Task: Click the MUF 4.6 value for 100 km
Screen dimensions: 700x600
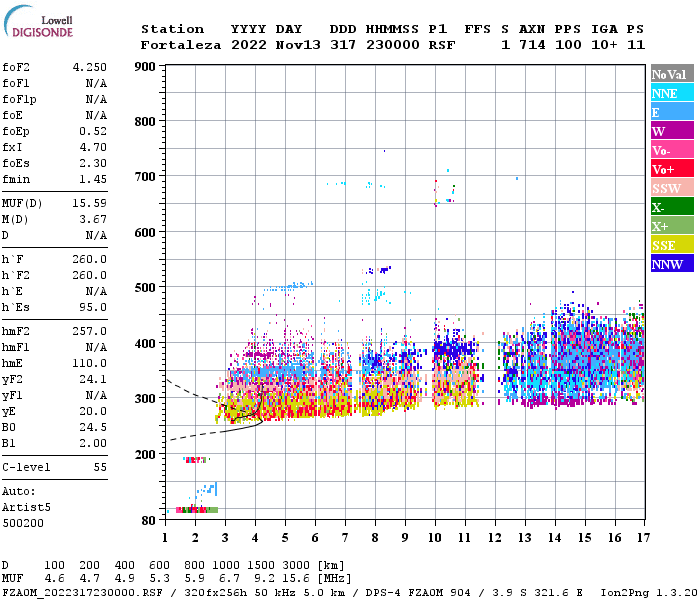Action: [54, 579]
